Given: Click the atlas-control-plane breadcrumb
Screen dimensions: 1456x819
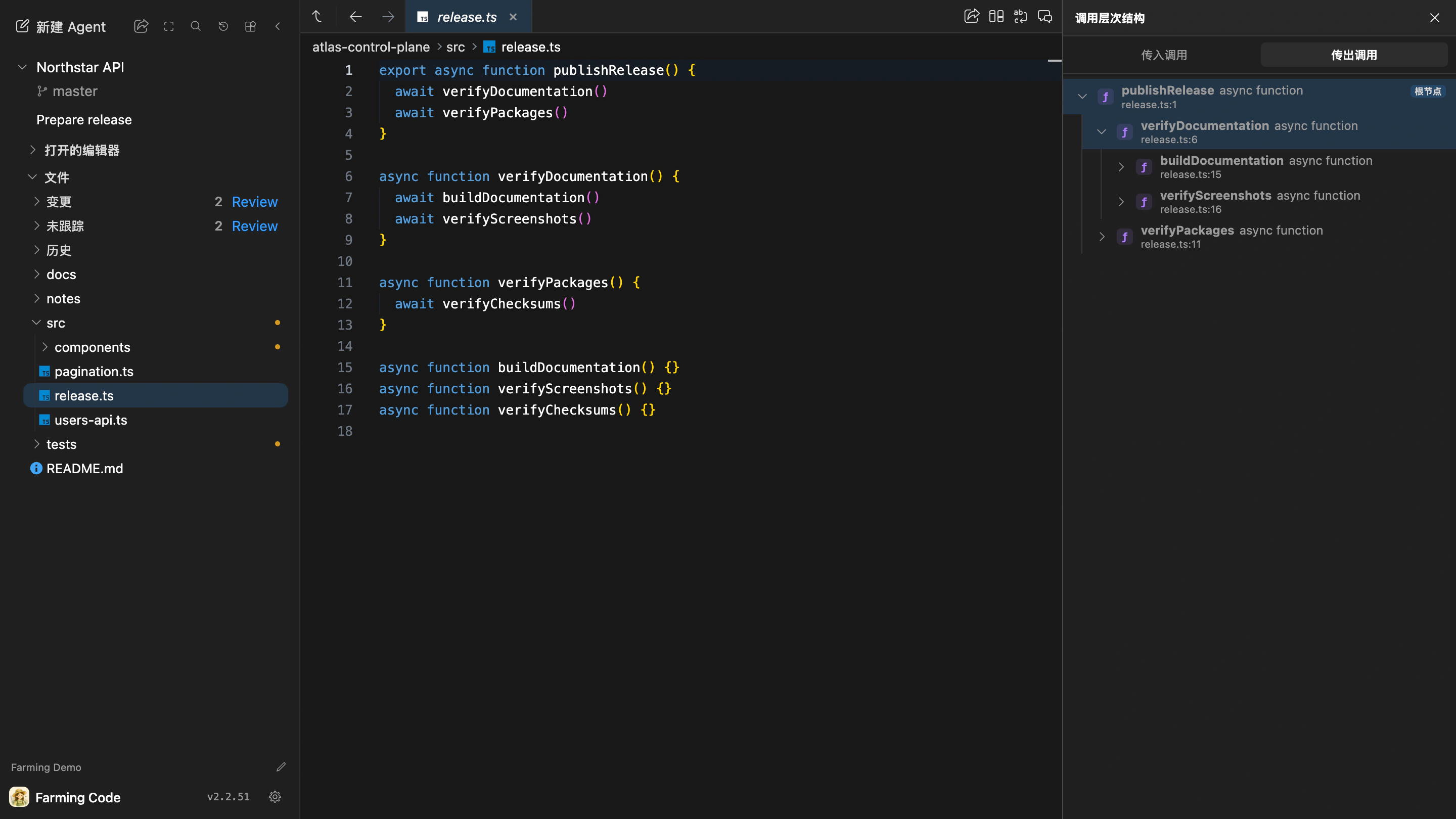Looking at the screenshot, I should point(371,47).
